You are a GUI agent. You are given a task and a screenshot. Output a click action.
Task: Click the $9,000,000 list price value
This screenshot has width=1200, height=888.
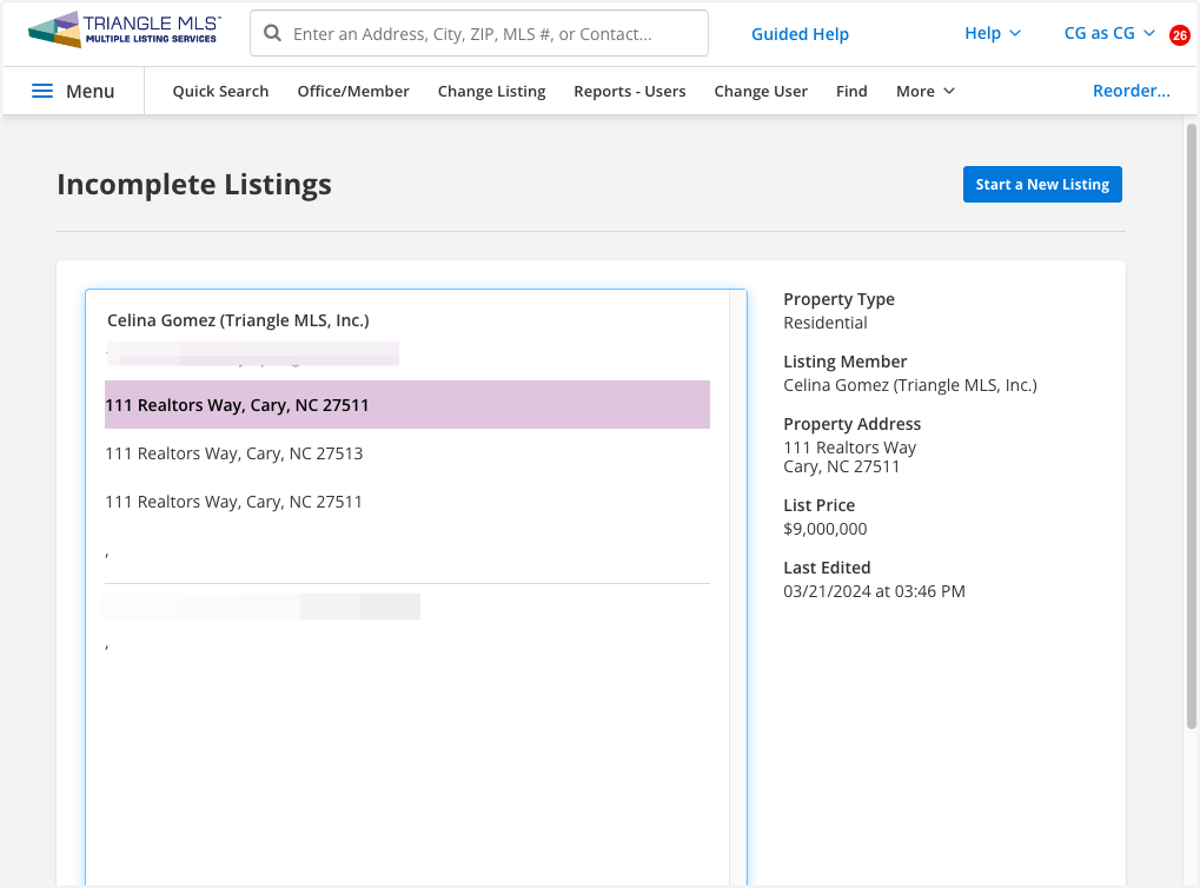point(825,529)
